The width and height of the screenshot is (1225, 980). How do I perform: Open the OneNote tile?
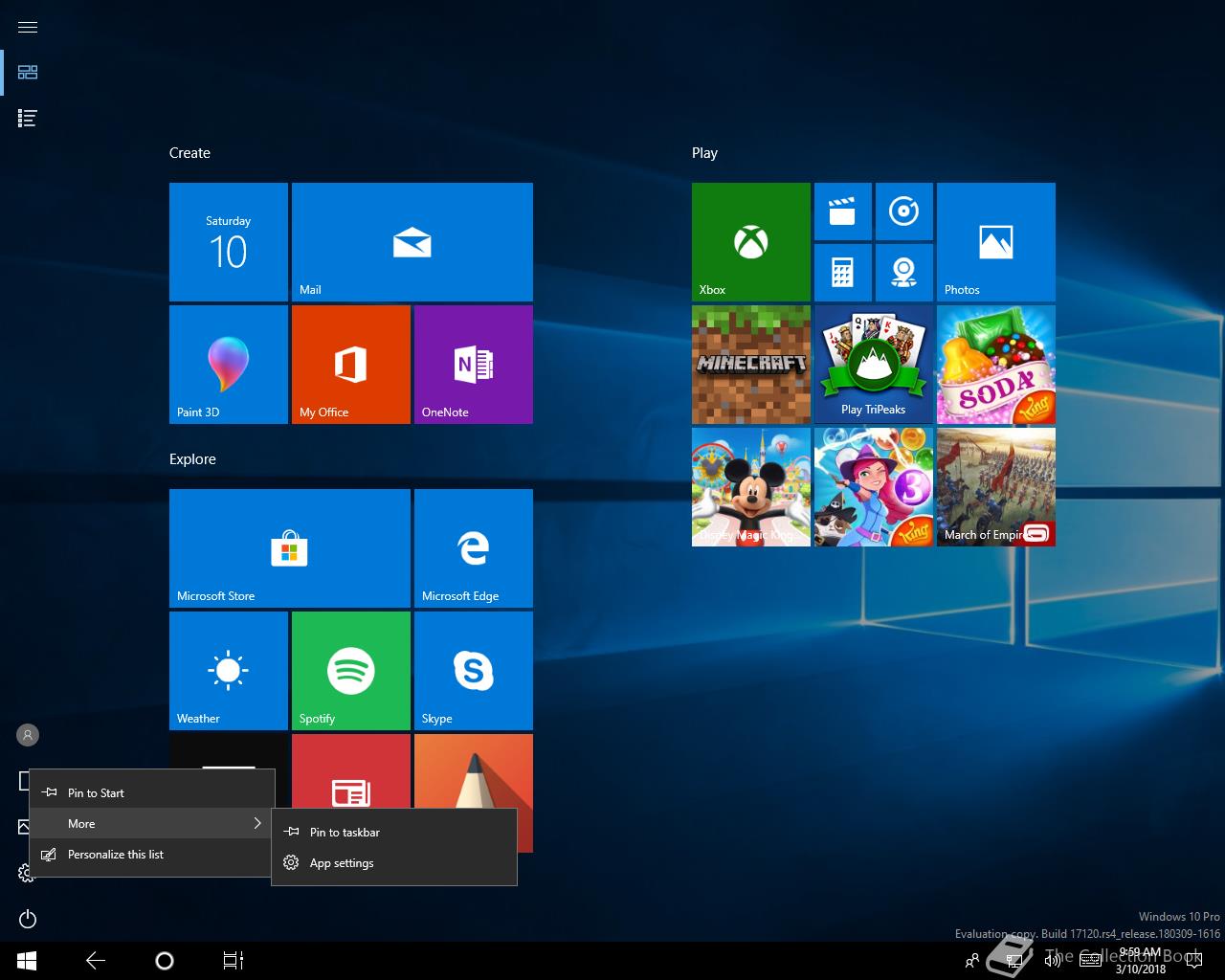pyautogui.click(x=474, y=365)
